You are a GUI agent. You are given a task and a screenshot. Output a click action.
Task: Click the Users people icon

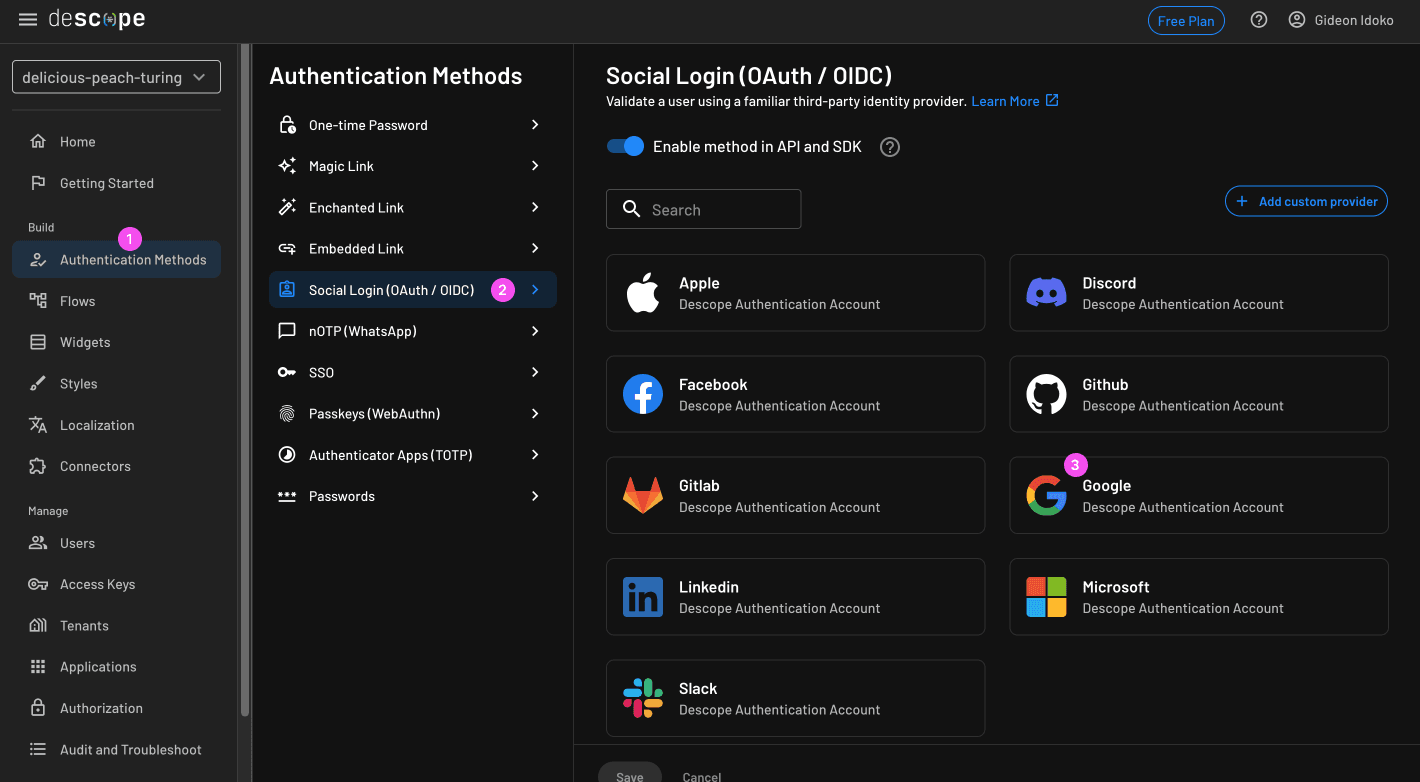click(x=38, y=543)
